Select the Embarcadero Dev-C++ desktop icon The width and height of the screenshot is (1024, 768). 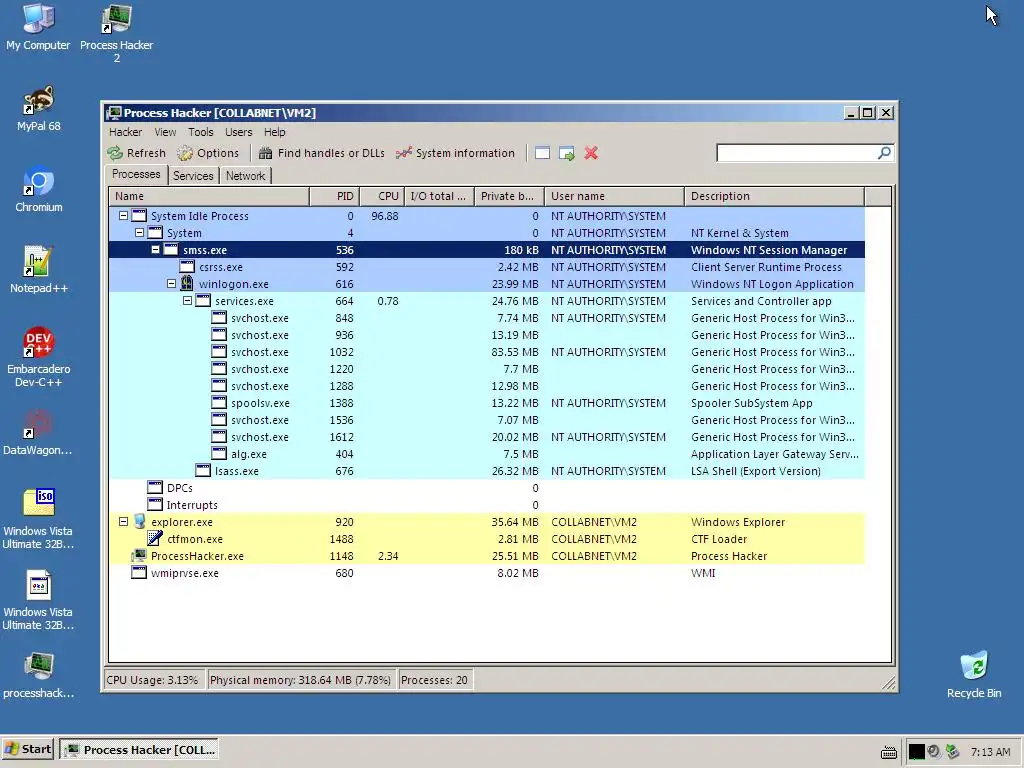click(39, 357)
